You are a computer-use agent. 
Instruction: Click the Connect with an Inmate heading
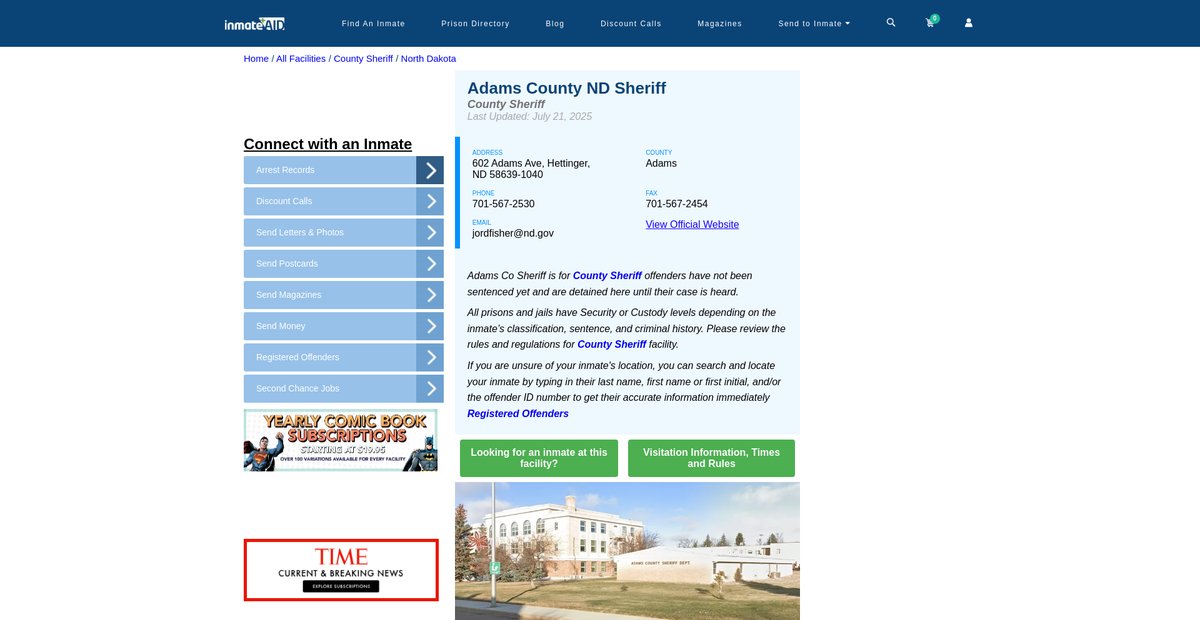click(328, 144)
